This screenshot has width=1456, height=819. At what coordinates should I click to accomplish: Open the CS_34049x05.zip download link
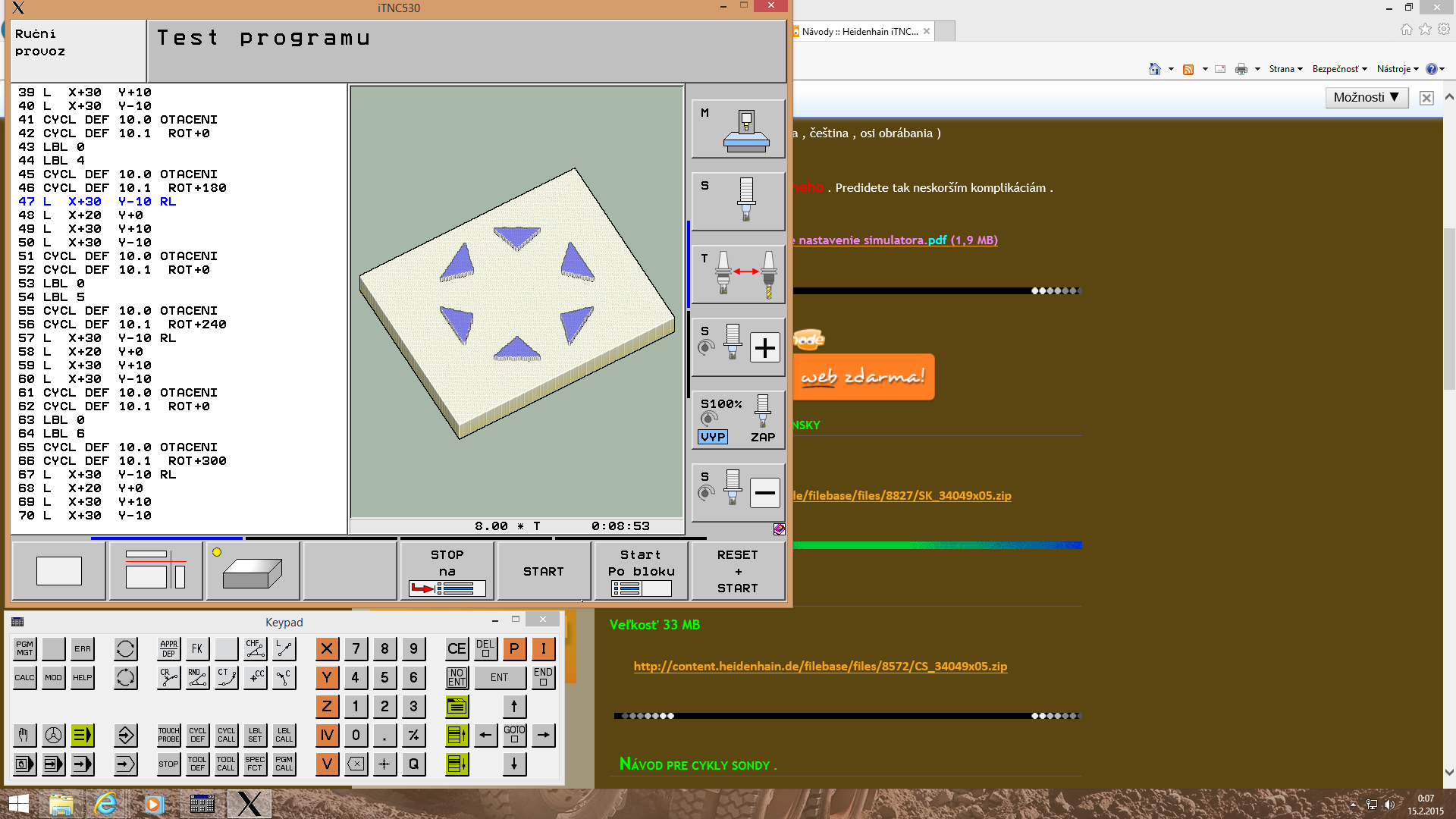click(x=820, y=666)
